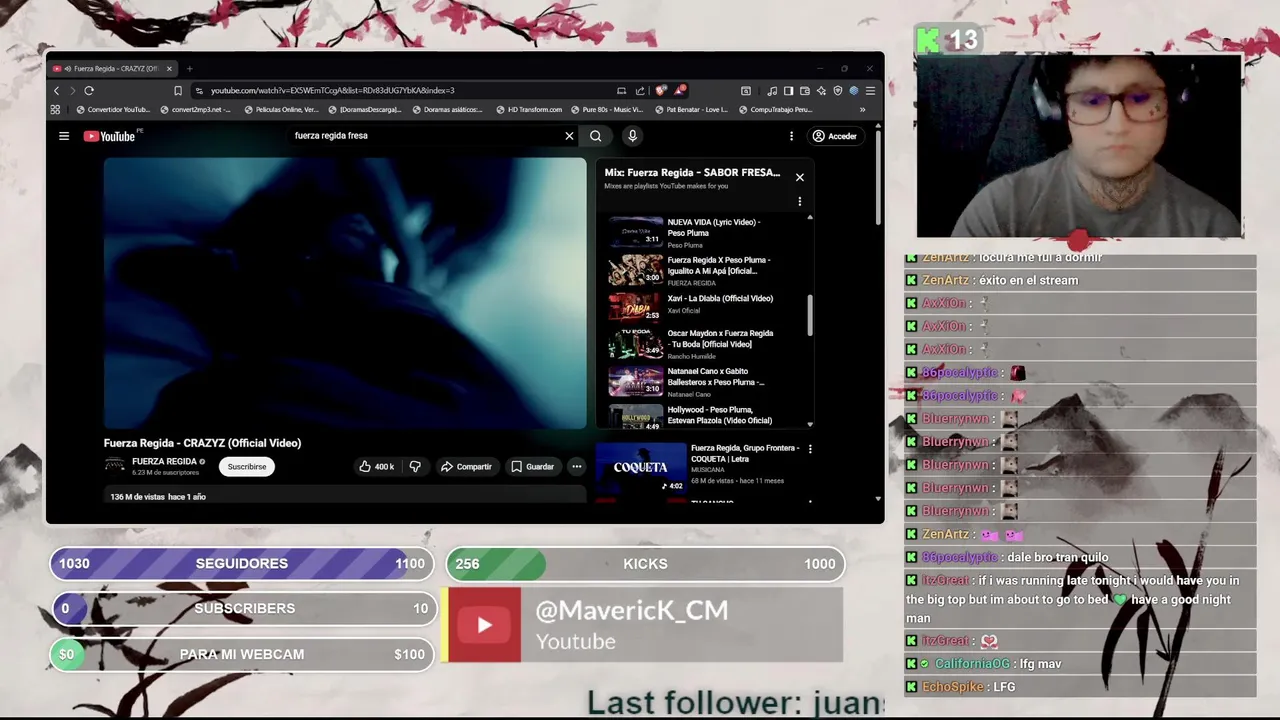Open the convert2mp3.net bookmark
Viewport: 1280px width, 720px height.
click(195, 110)
